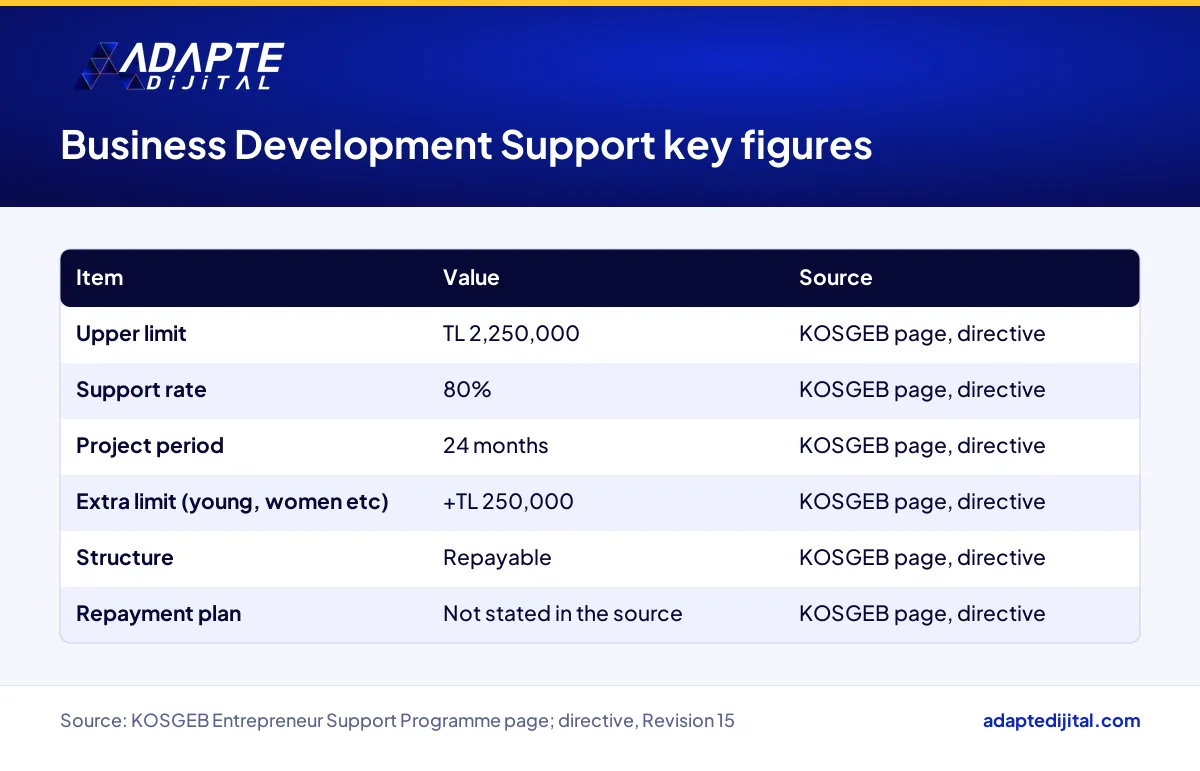Screen dimensions: 1200x771
Task: Click the Adapte Dijital logo
Action: (180, 67)
